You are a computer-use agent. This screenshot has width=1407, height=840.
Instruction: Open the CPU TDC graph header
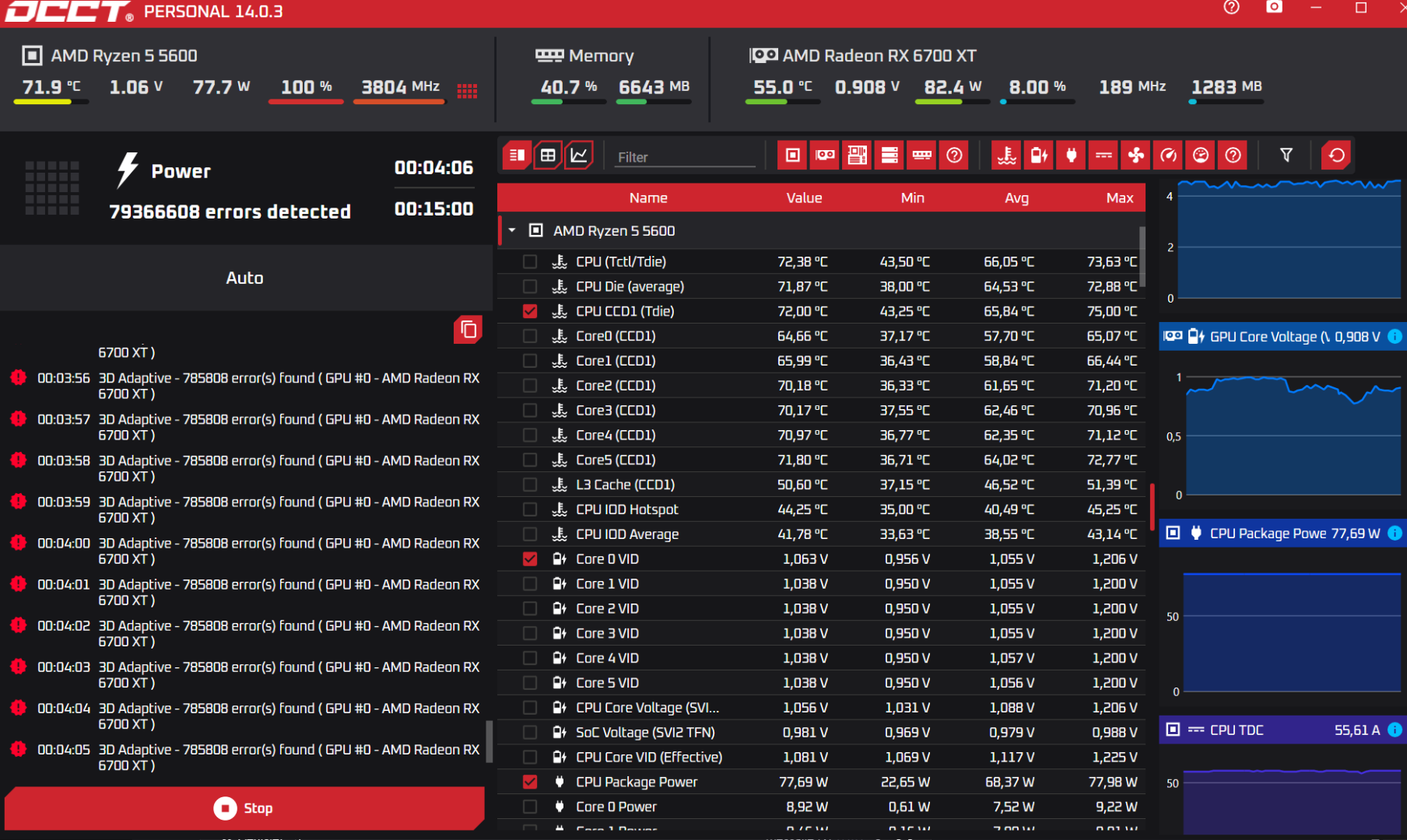(1281, 730)
